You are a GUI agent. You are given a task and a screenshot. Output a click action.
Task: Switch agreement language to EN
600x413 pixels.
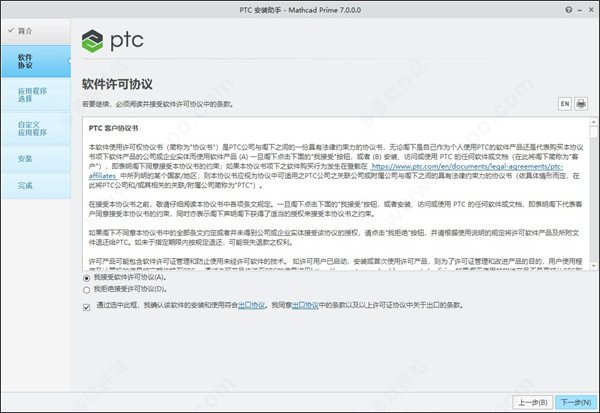(565, 104)
